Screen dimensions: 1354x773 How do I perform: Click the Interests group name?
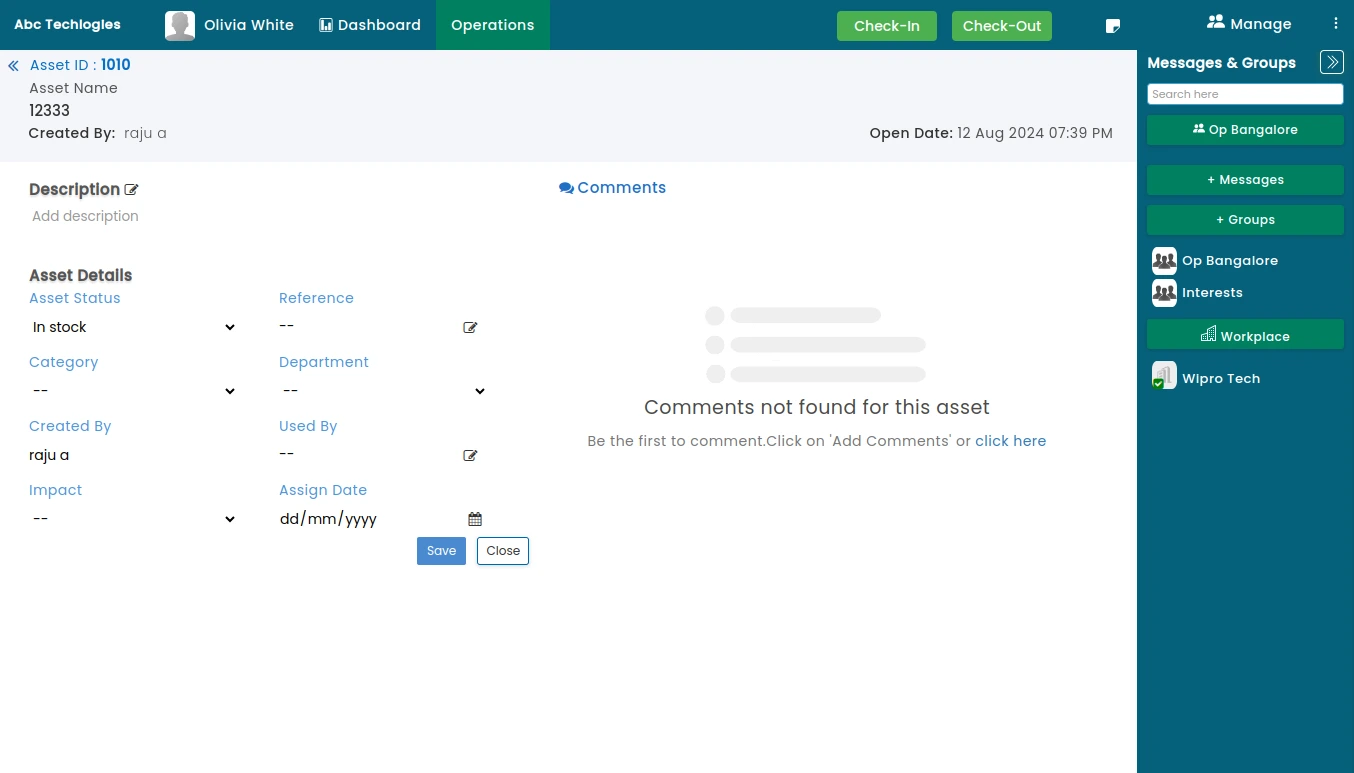tap(1212, 293)
